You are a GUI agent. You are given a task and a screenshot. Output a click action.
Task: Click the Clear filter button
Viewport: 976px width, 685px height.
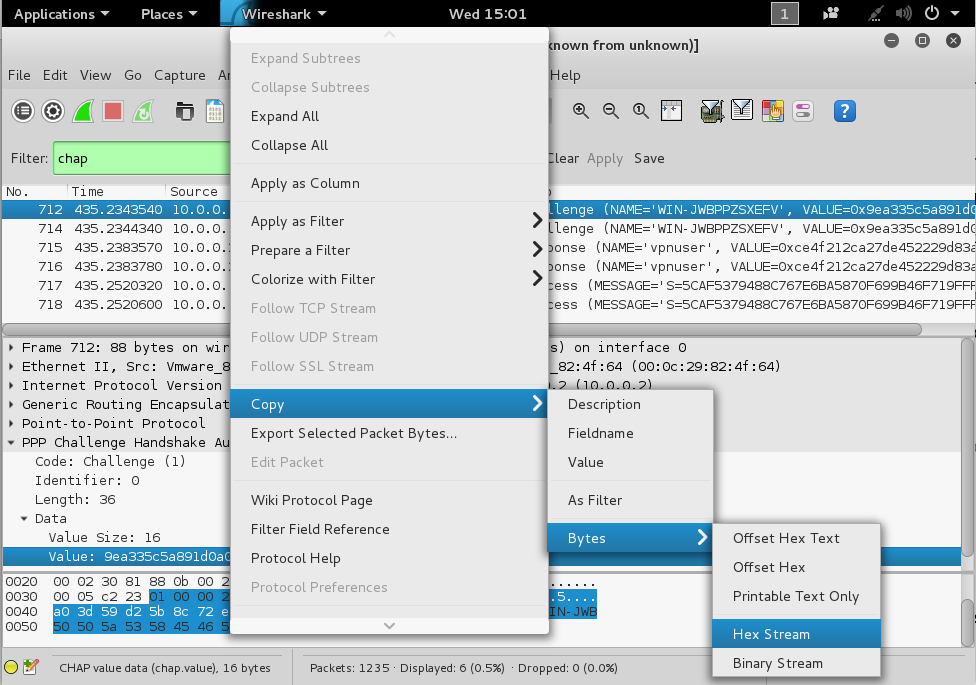564,158
